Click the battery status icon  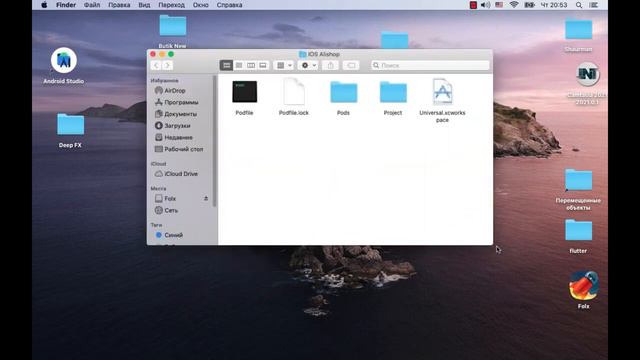coord(529,5)
